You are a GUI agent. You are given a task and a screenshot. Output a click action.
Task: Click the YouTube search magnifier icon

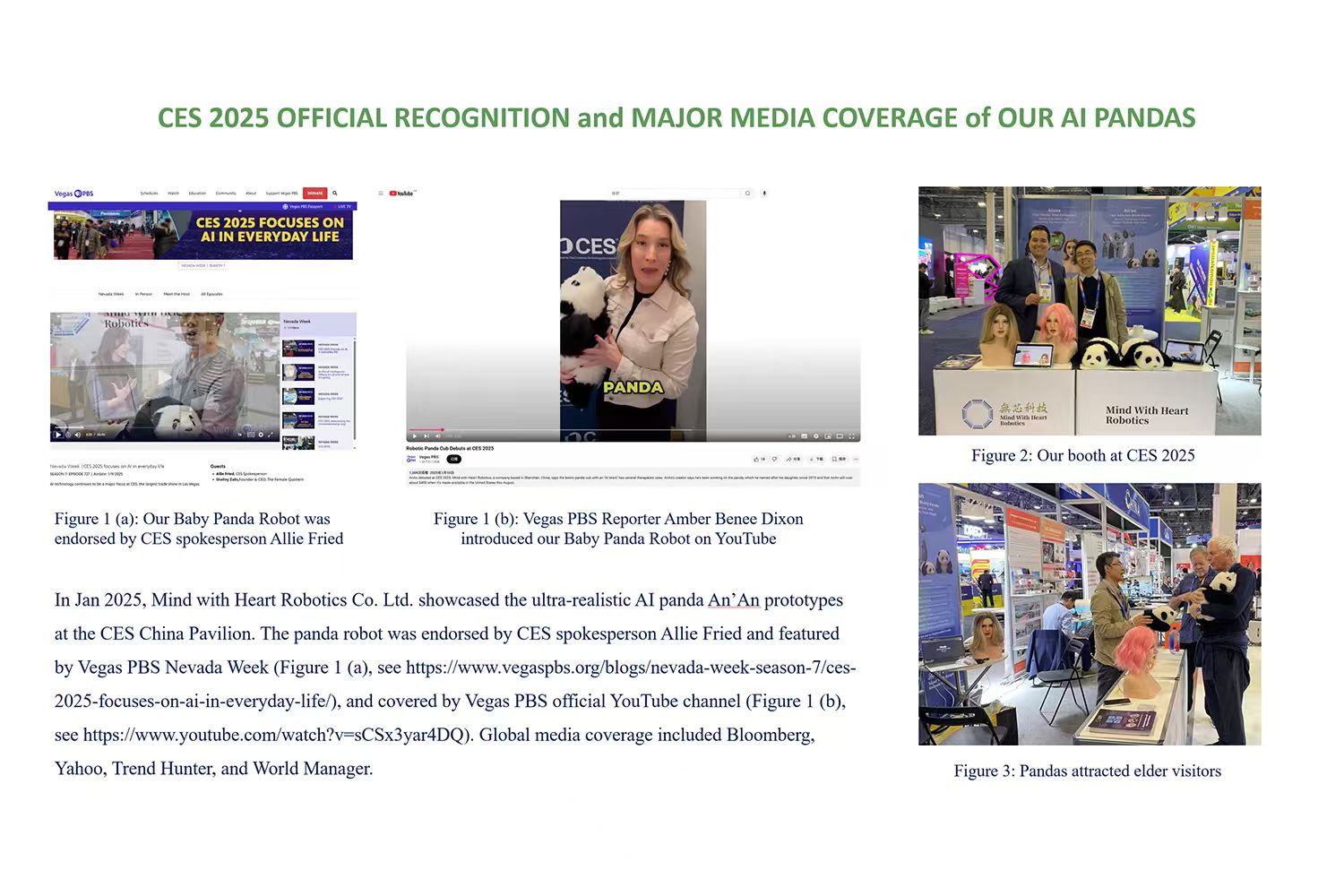click(747, 194)
